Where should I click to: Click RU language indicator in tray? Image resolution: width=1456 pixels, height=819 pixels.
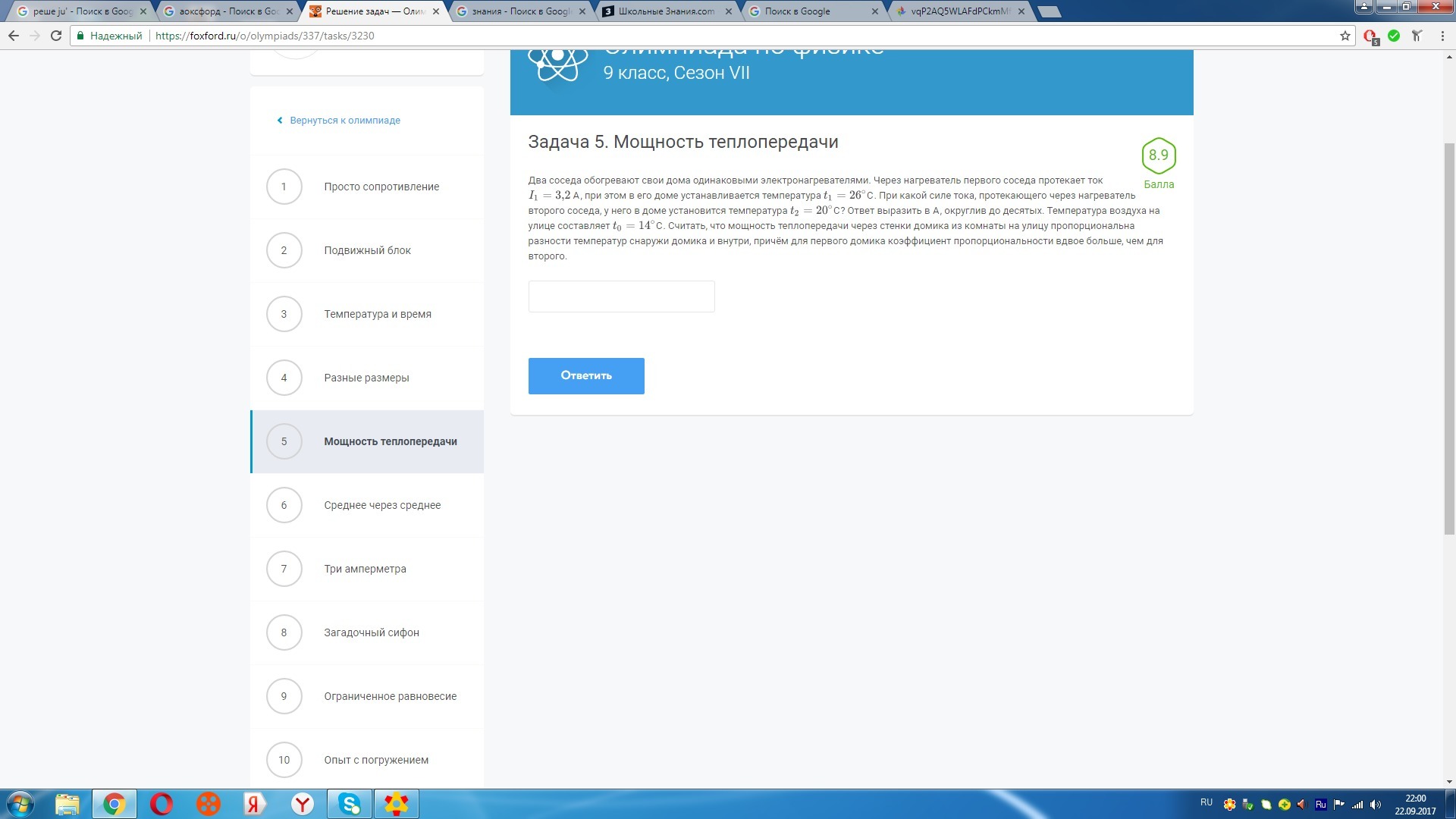(x=1206, y=802)
